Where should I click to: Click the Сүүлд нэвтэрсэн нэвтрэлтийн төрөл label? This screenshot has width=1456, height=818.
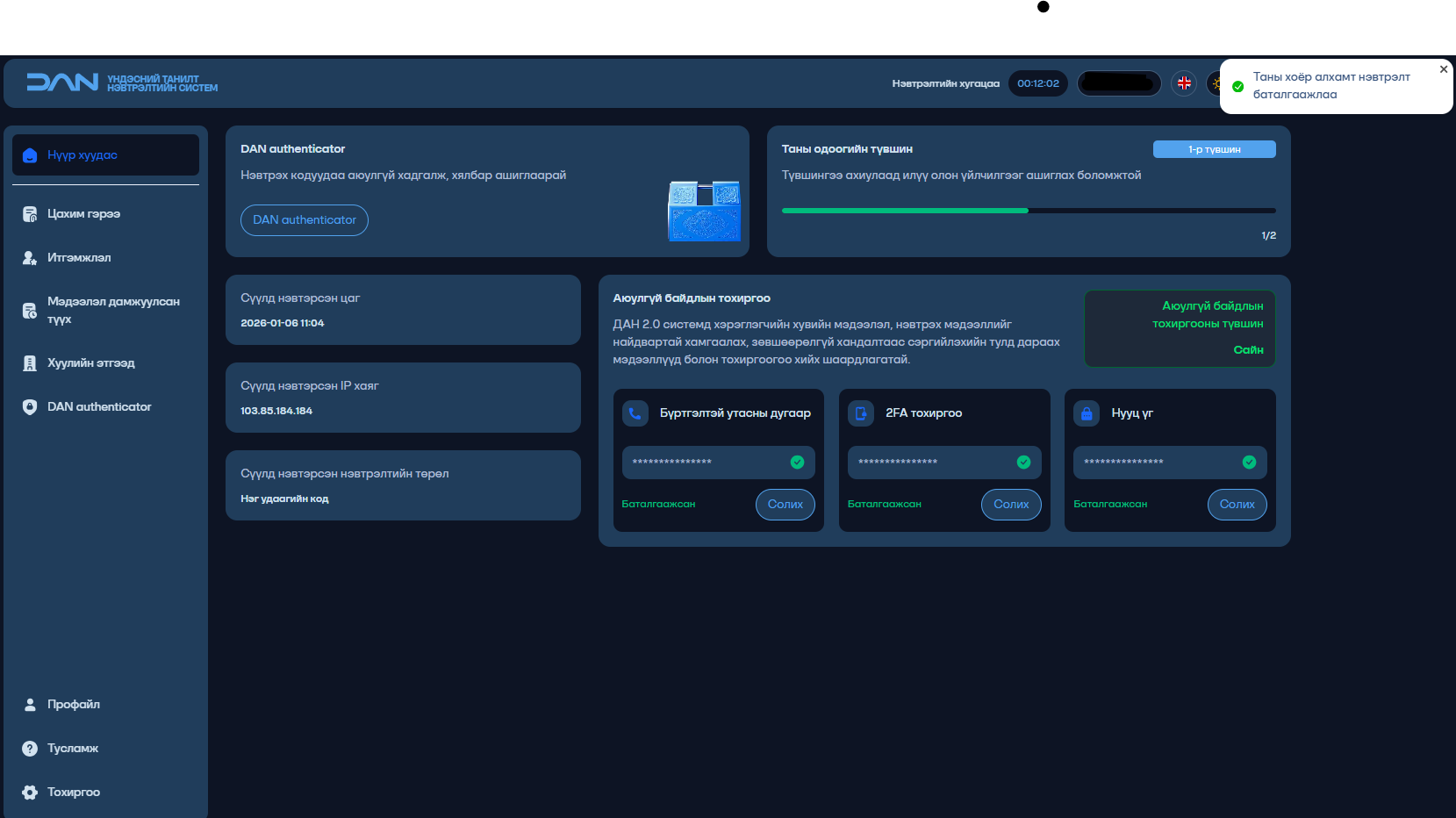tap(345, 474)
